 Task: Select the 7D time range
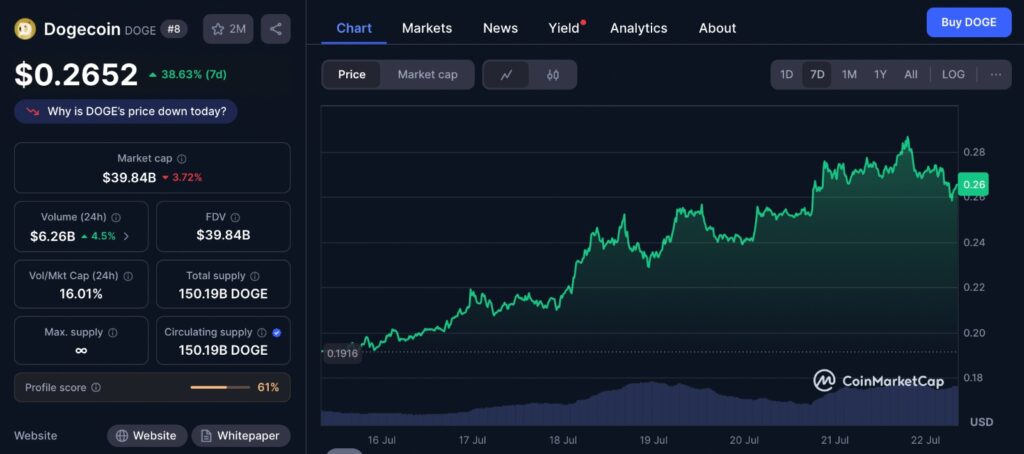pyautogui.click(x=817, y=74)
